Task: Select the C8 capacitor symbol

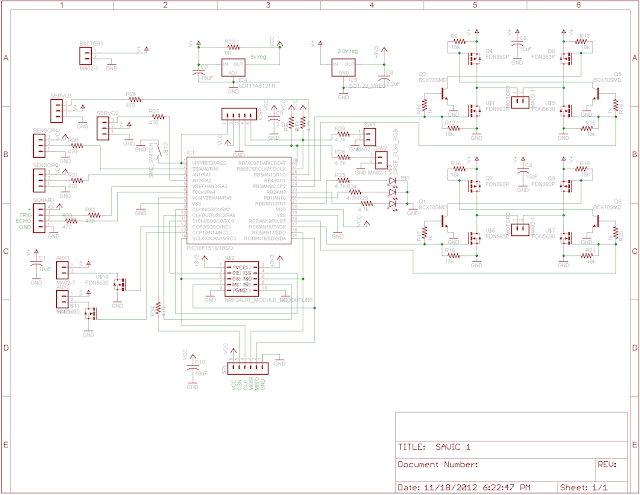Action: click(384, 78)
